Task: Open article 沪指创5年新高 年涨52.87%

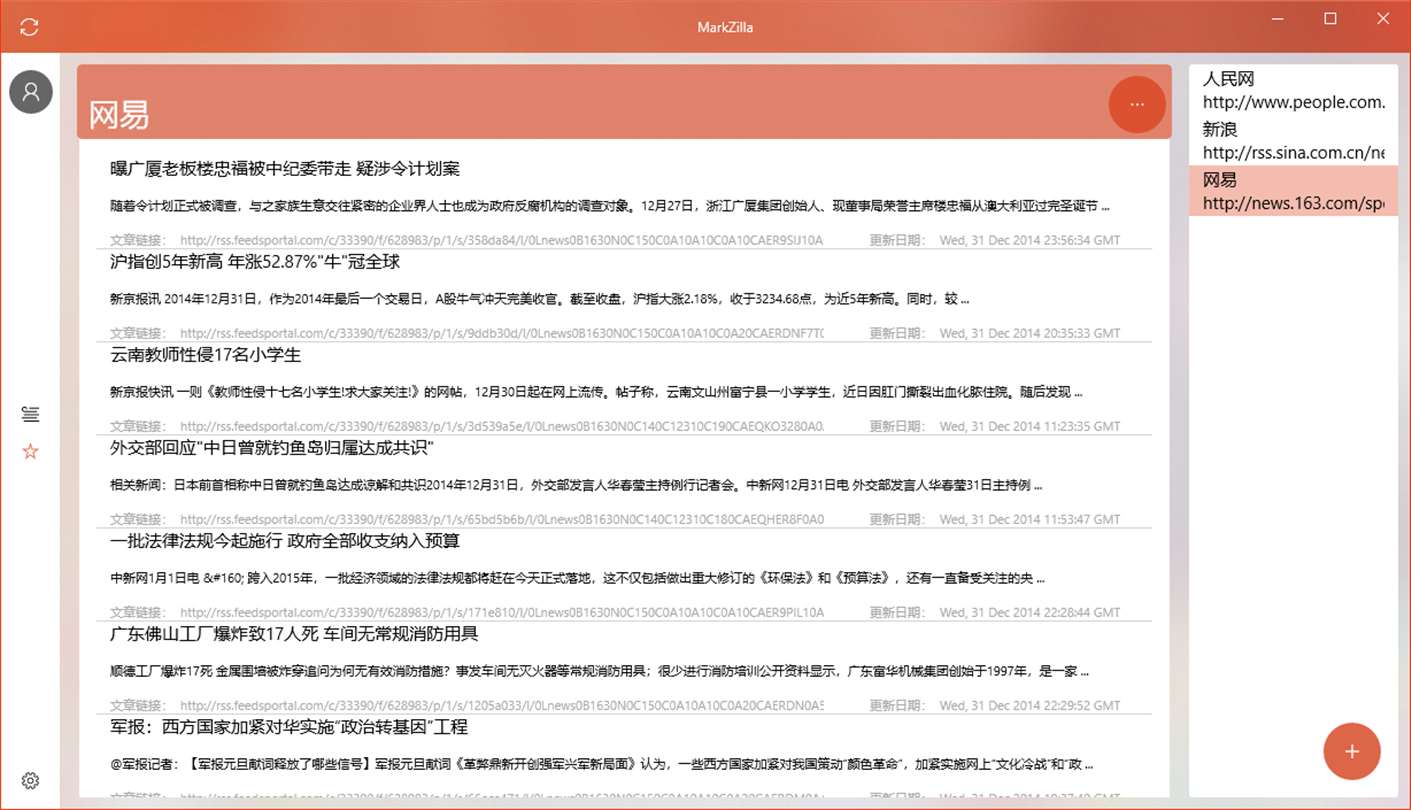Action: click(x=255, y=262)
